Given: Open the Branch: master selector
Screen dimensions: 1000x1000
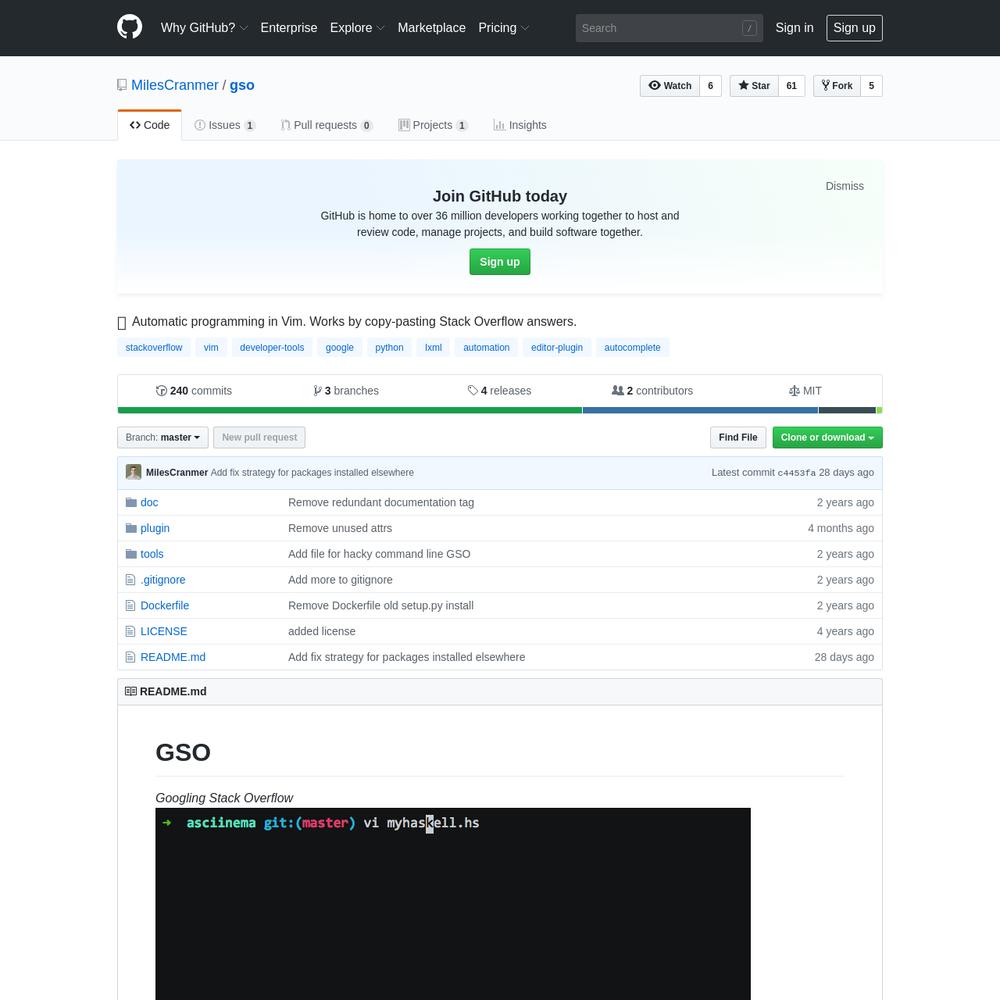Looking at the screenshot, I should (163, 438).
